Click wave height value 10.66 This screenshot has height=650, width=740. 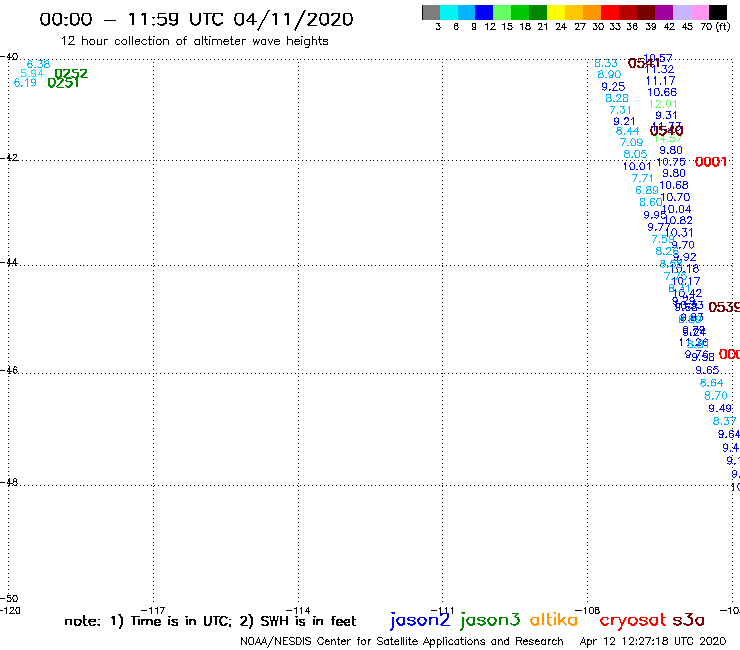click(662, 93)
